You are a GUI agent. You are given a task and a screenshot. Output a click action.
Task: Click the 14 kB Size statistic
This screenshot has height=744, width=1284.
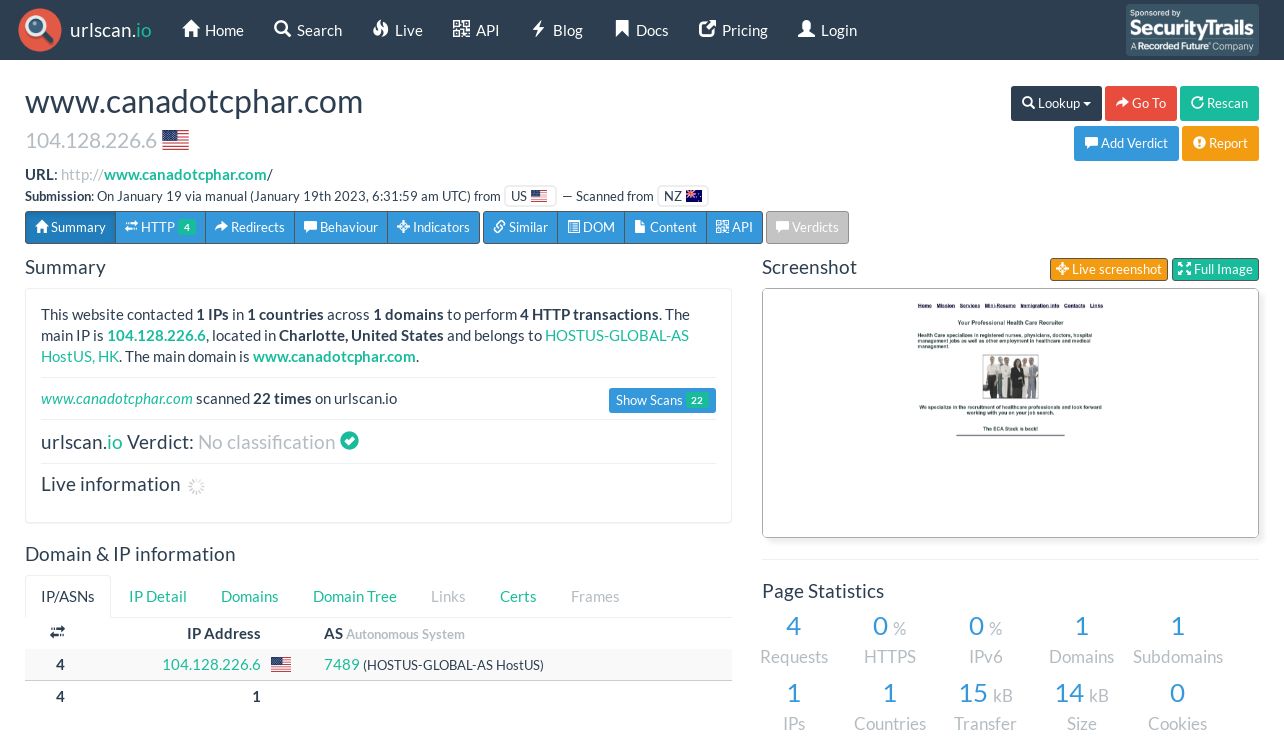1081,707
